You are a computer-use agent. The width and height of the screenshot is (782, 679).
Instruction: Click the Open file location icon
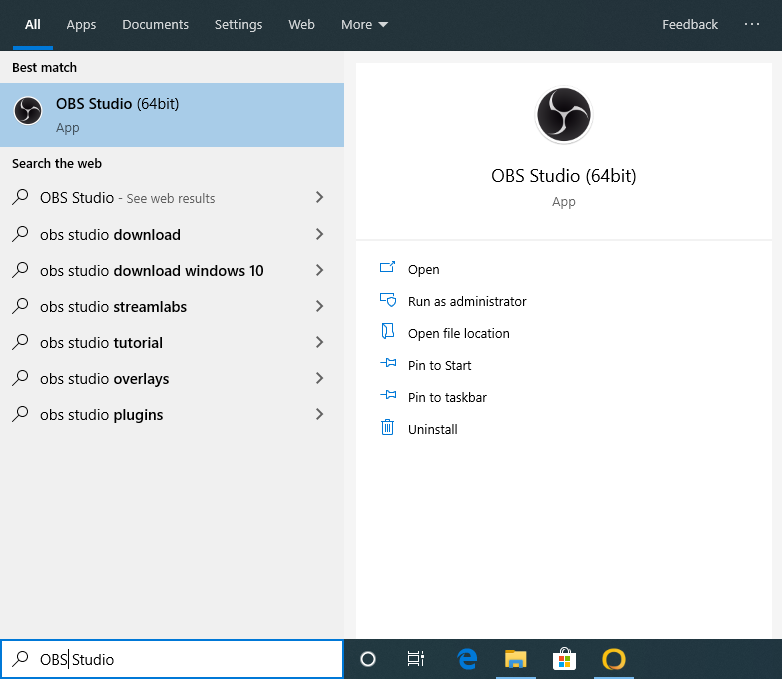(388, 332)
